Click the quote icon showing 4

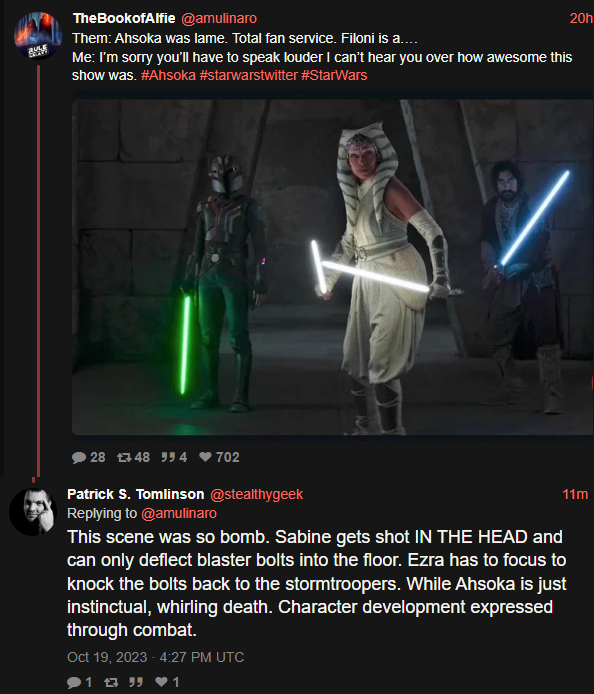(x=168, y=457)
